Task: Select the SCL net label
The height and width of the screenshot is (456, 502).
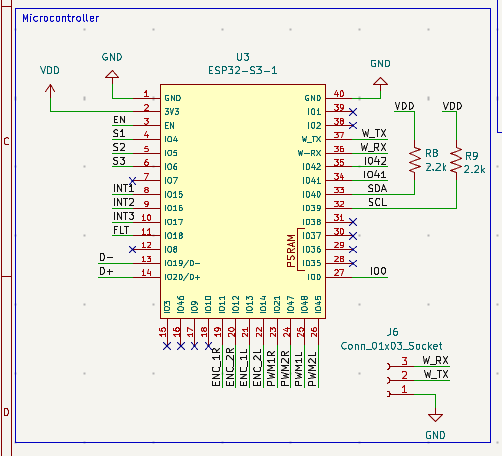Action: (378, 202)
